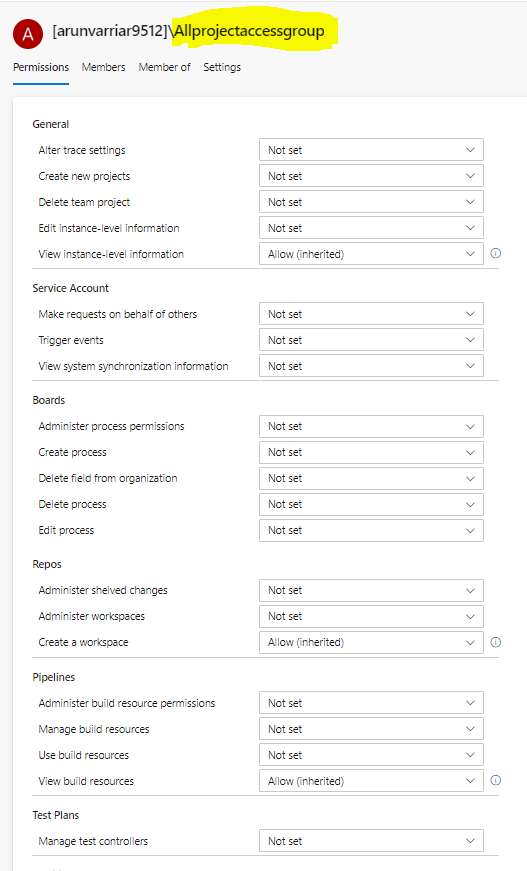Image resolution: width=527 pixels, height=871 pixels.
Task: Open Alter trace settings permission dropdown
Action: [x=372, y=150]
